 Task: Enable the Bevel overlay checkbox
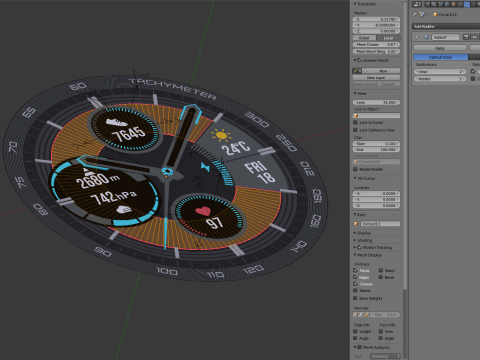pos(381,277)
